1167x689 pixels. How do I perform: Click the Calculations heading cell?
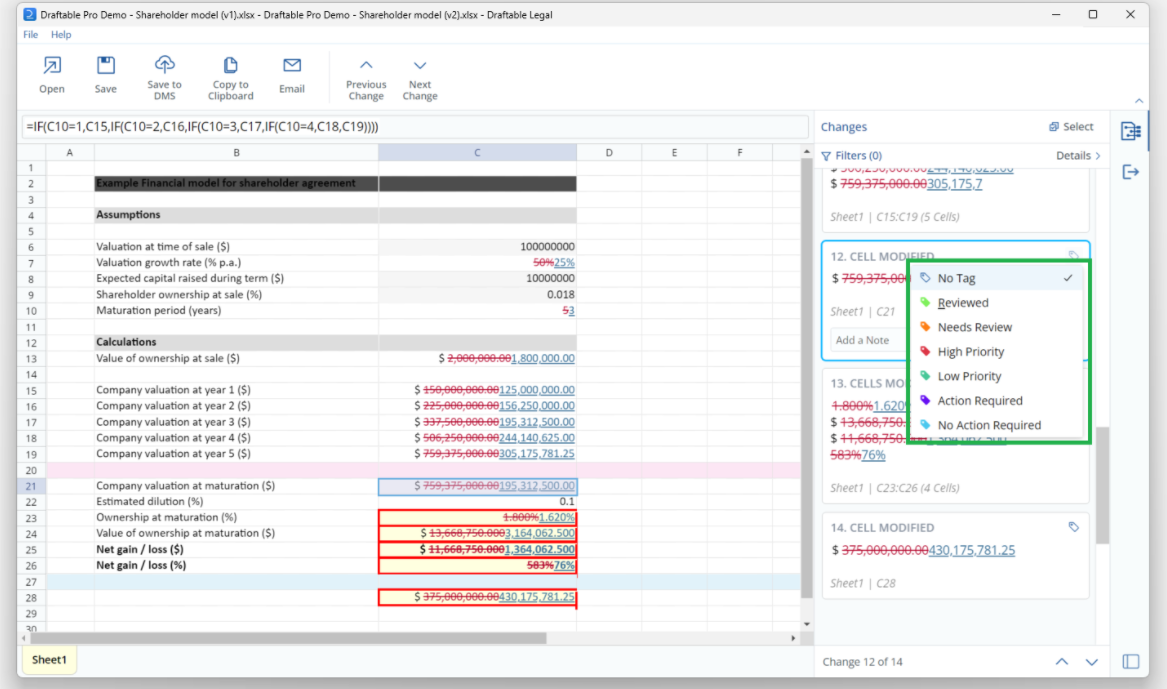point(236,342)
